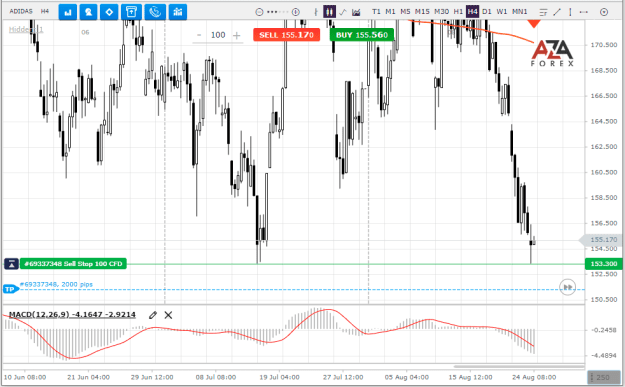Open the bar chart blue toolbar button
This screenshot has height=387, width=625.
coord(68,12)
